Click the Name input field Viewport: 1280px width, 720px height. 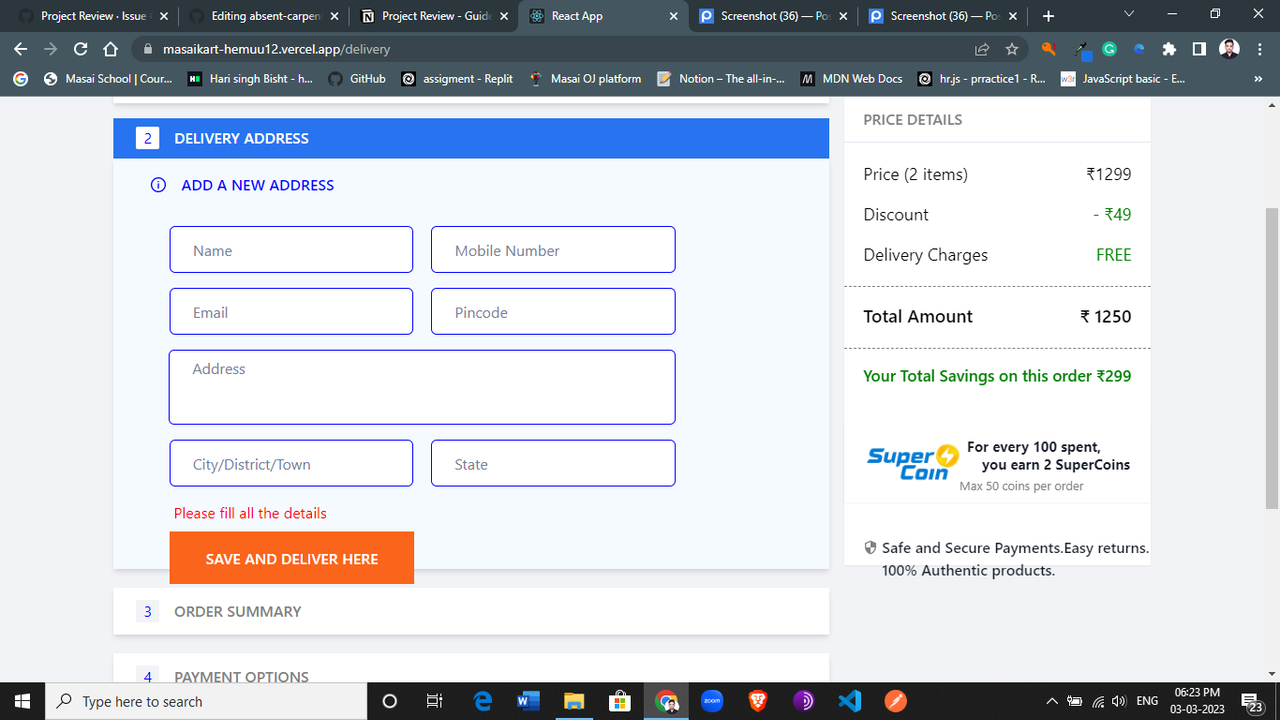point(291,249)
